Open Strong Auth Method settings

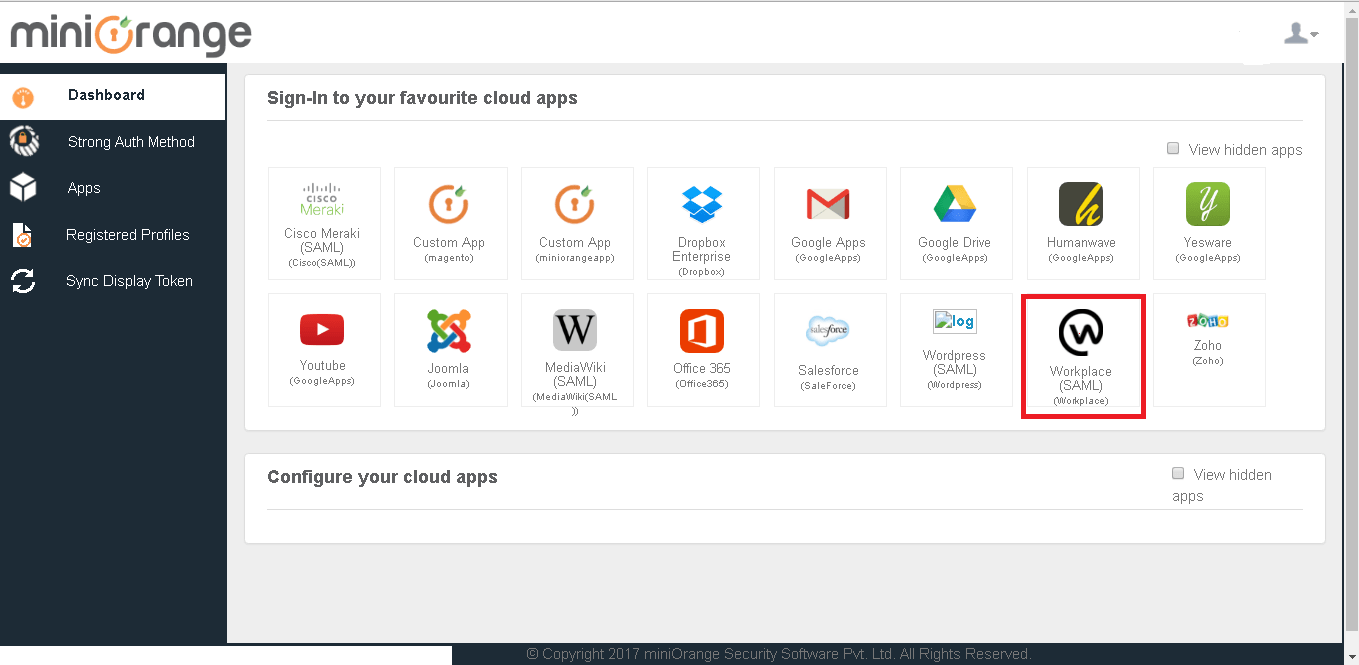pos(130,142)
